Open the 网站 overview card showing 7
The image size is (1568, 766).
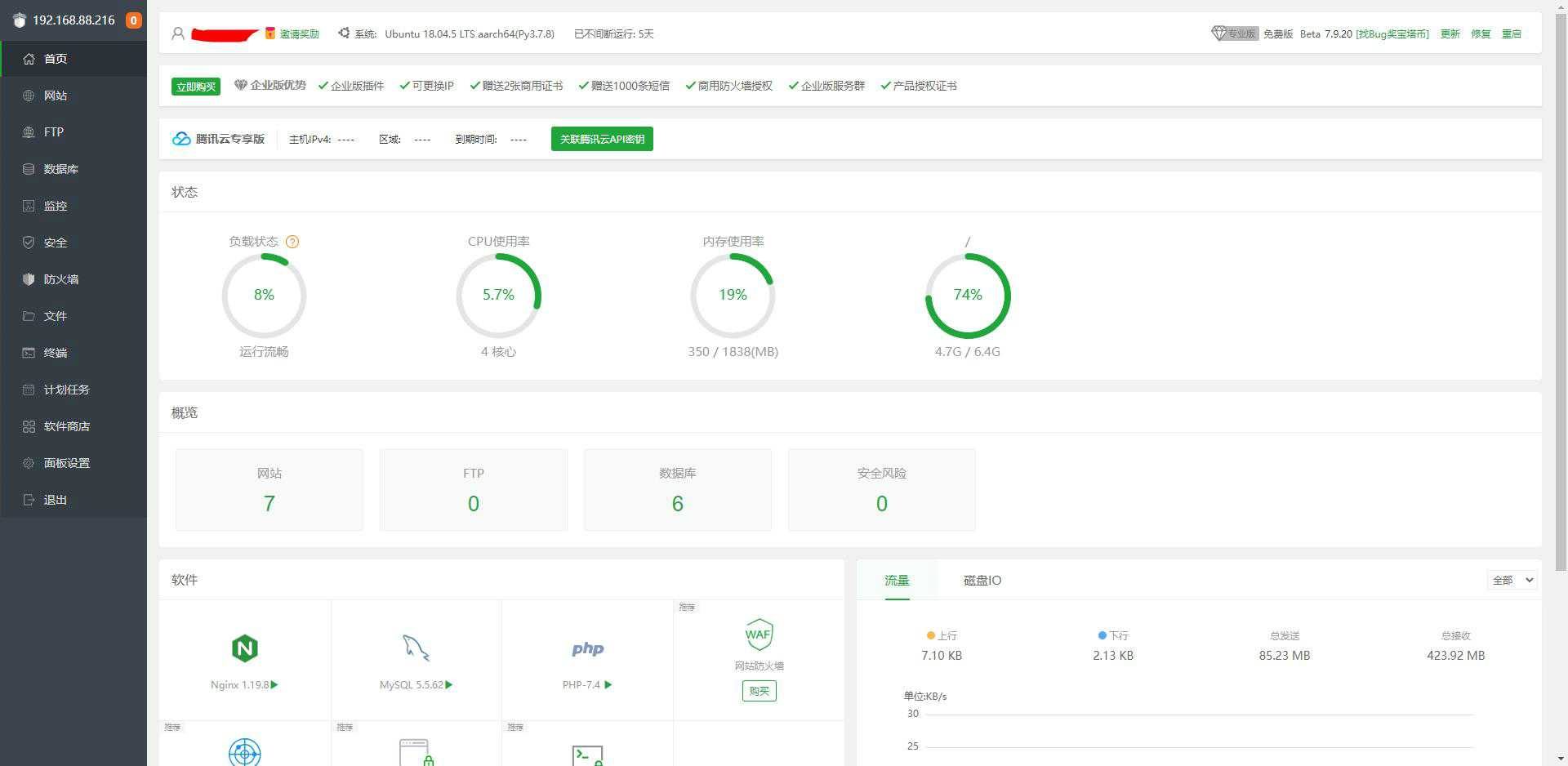pyautogui.click(x=269, y=490)
